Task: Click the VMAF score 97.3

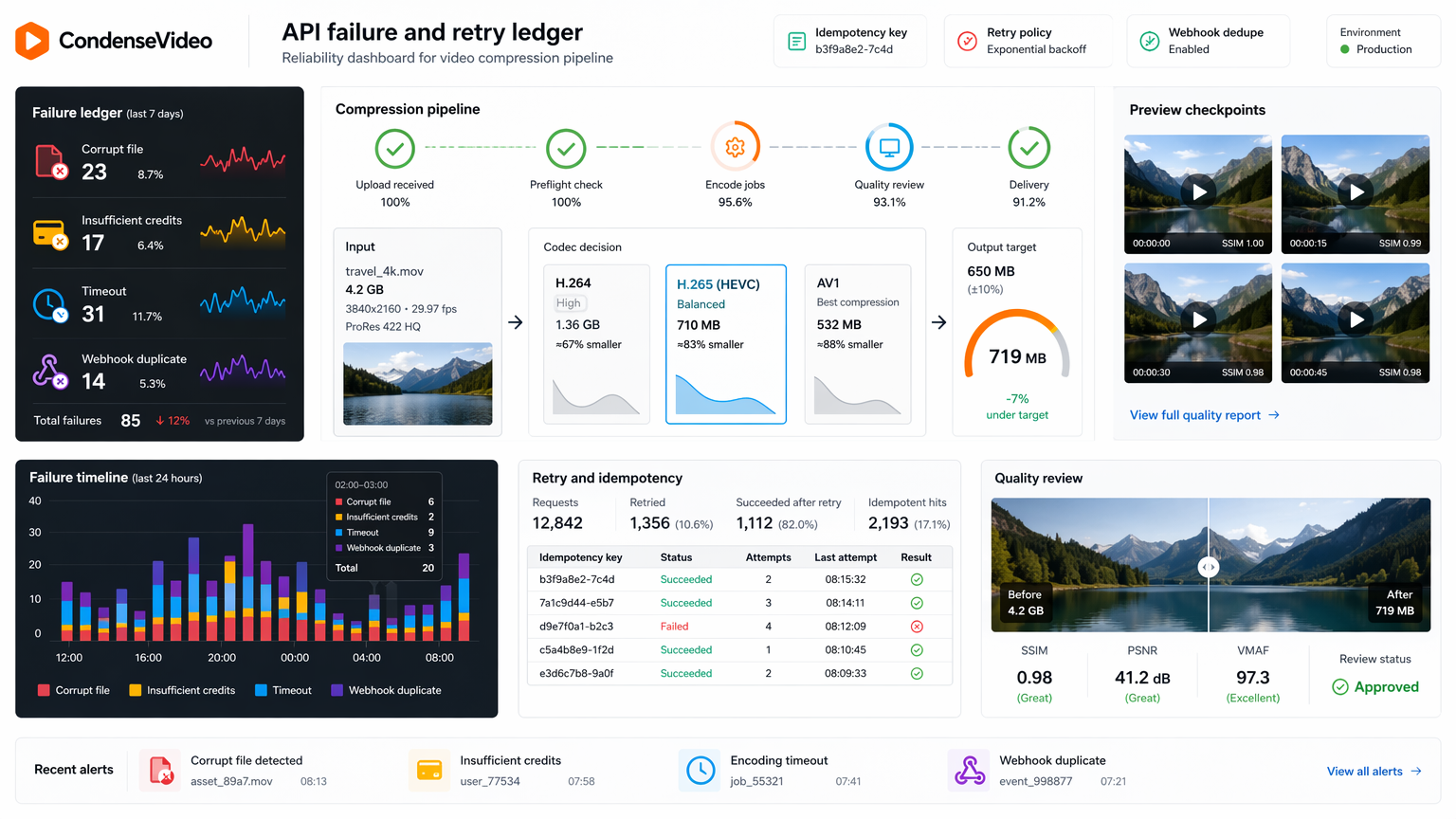Action: tap(1252, 678)
